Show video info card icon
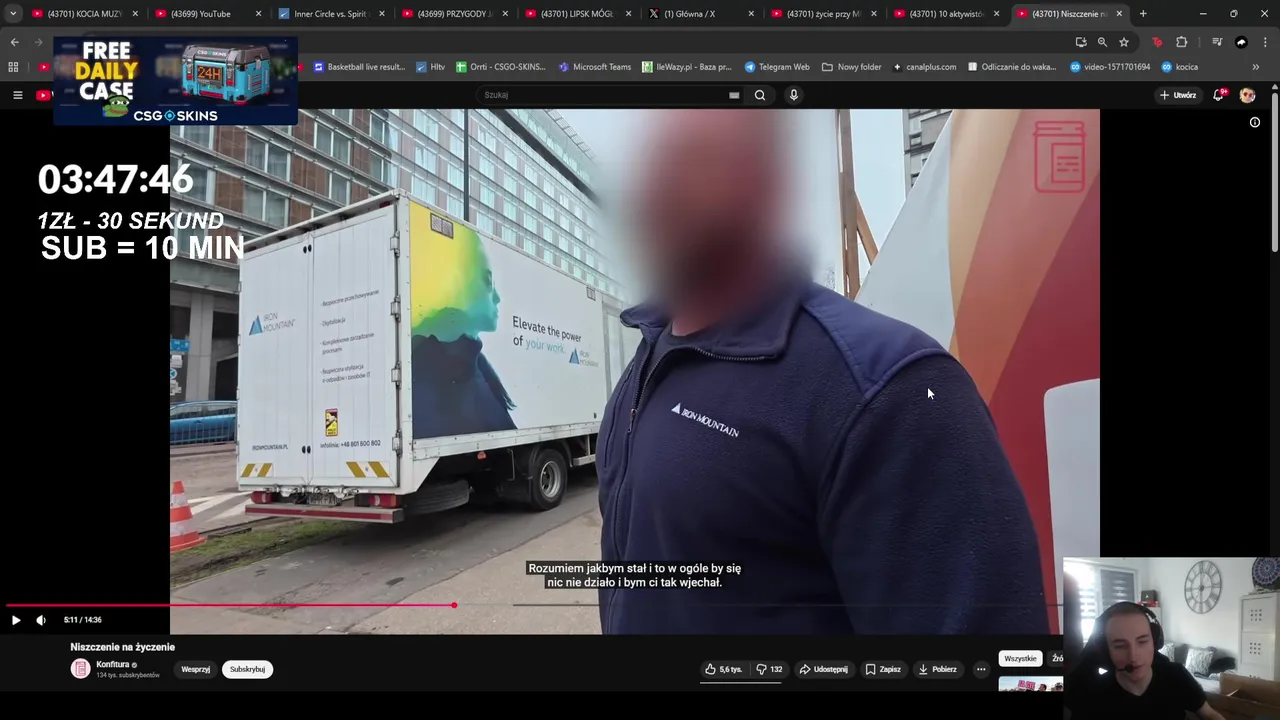The image size is (1280, 720). [x=1255, y=122]
